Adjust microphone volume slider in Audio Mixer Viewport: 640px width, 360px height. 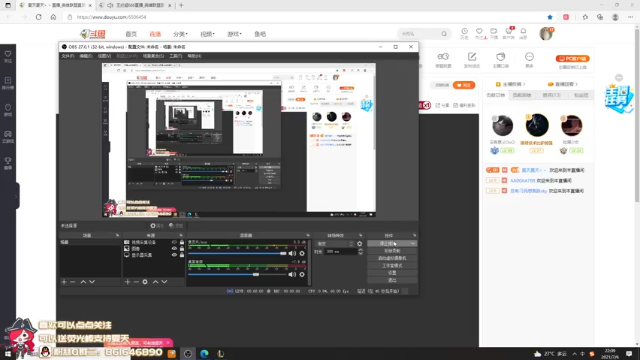pyautogui.click(x=237, y=253)
